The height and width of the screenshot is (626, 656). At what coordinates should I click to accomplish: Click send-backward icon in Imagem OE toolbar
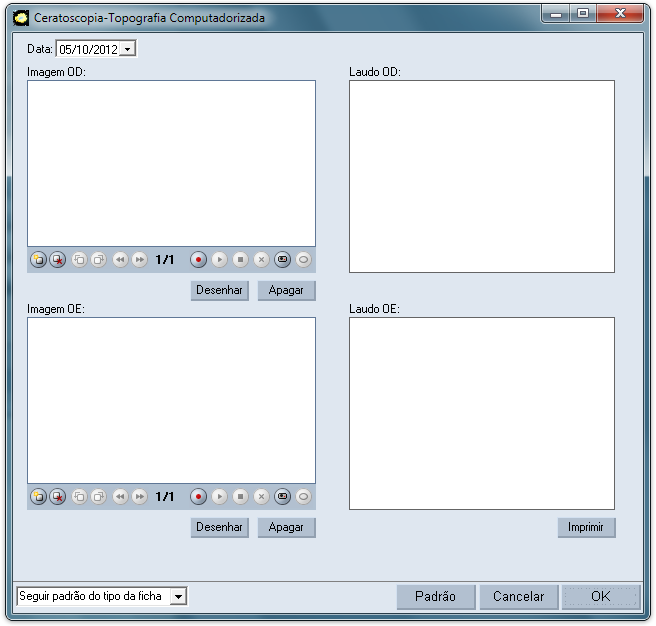click(x=79, y=497)
